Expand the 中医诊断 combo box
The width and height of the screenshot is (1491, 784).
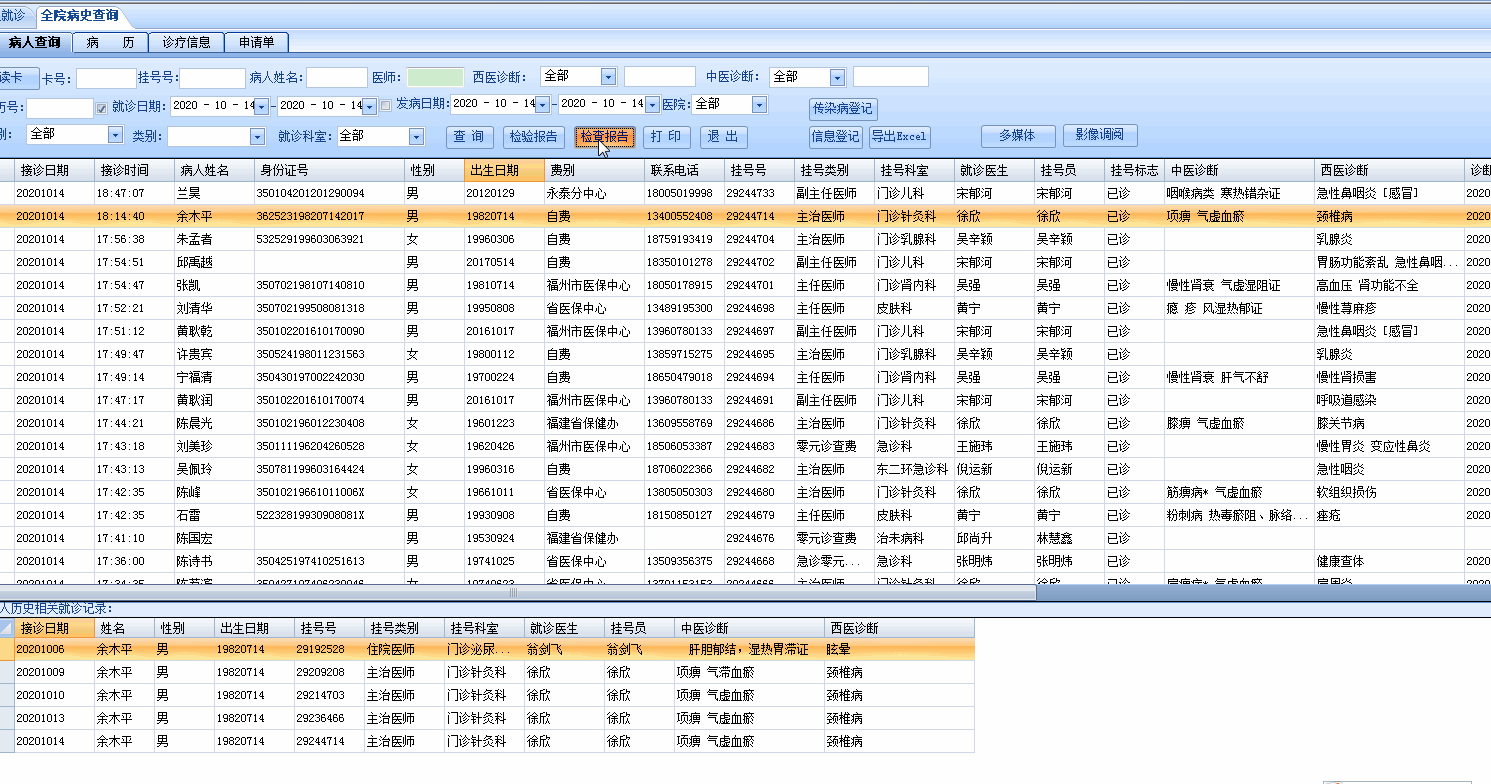click(x=837, y=77)
